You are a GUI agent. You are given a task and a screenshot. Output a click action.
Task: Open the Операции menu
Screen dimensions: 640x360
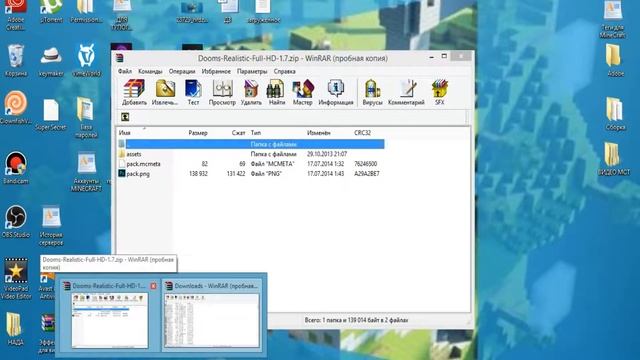coord(182,71)
